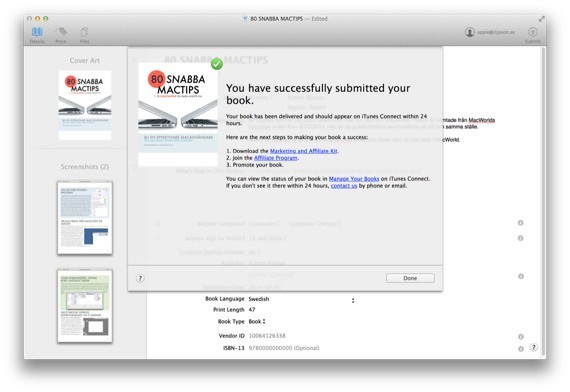Click the green checkmark success badge
The width and height of the screenshot is (570, 392).
click(217, 64)
